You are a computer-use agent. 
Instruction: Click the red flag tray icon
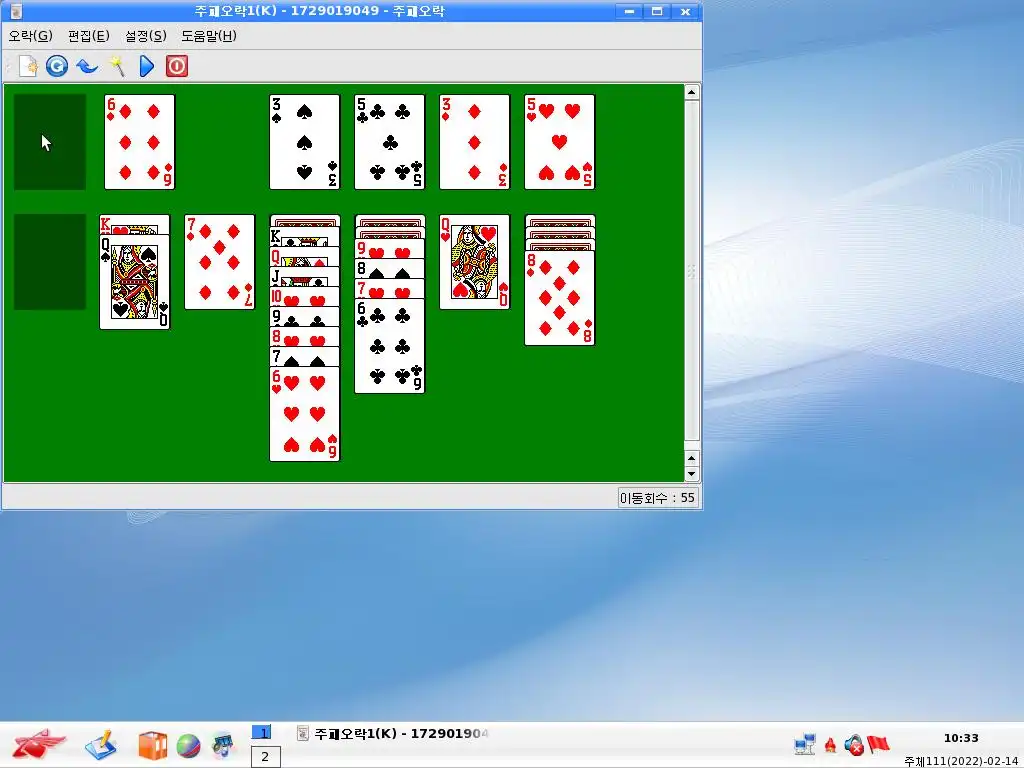pyautogui.click(x=878, y=744)
